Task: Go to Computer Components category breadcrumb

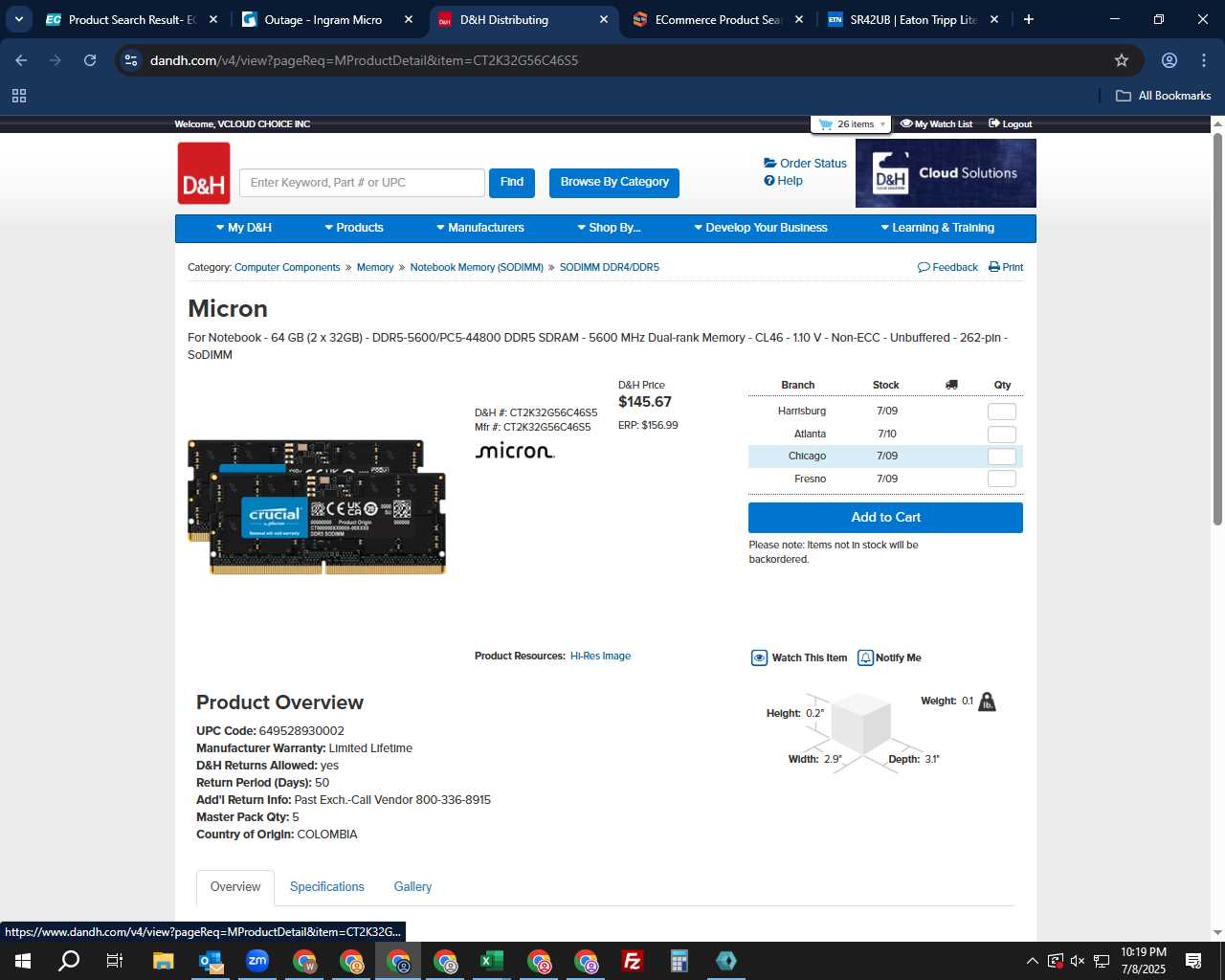Action: 287,268
